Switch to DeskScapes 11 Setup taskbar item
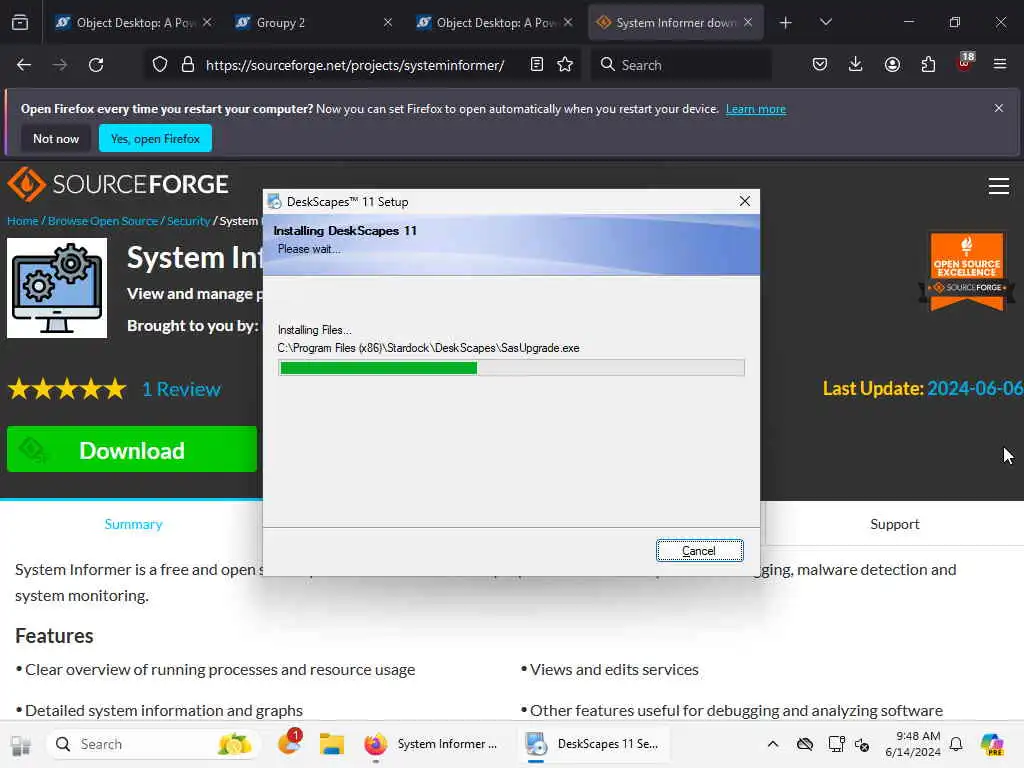Viewport: 1024px width, 768px height. (x=594, y=744)
